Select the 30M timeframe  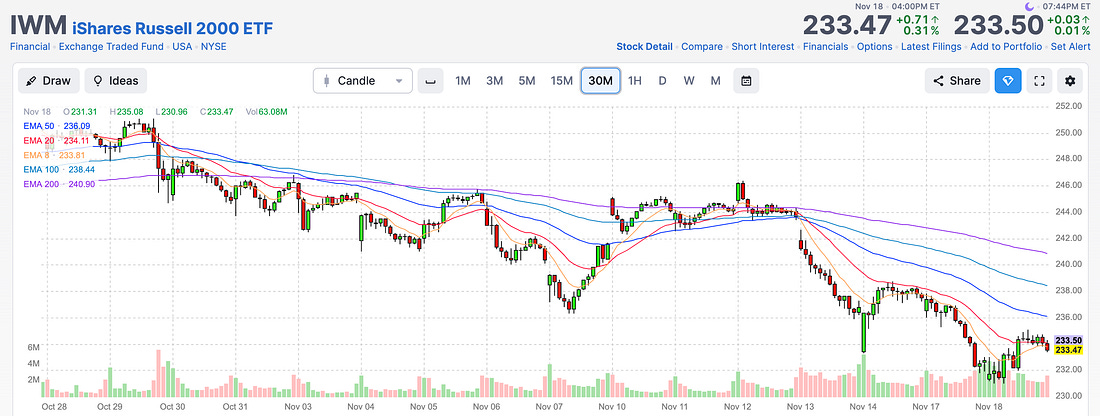(x=601, y=81)
